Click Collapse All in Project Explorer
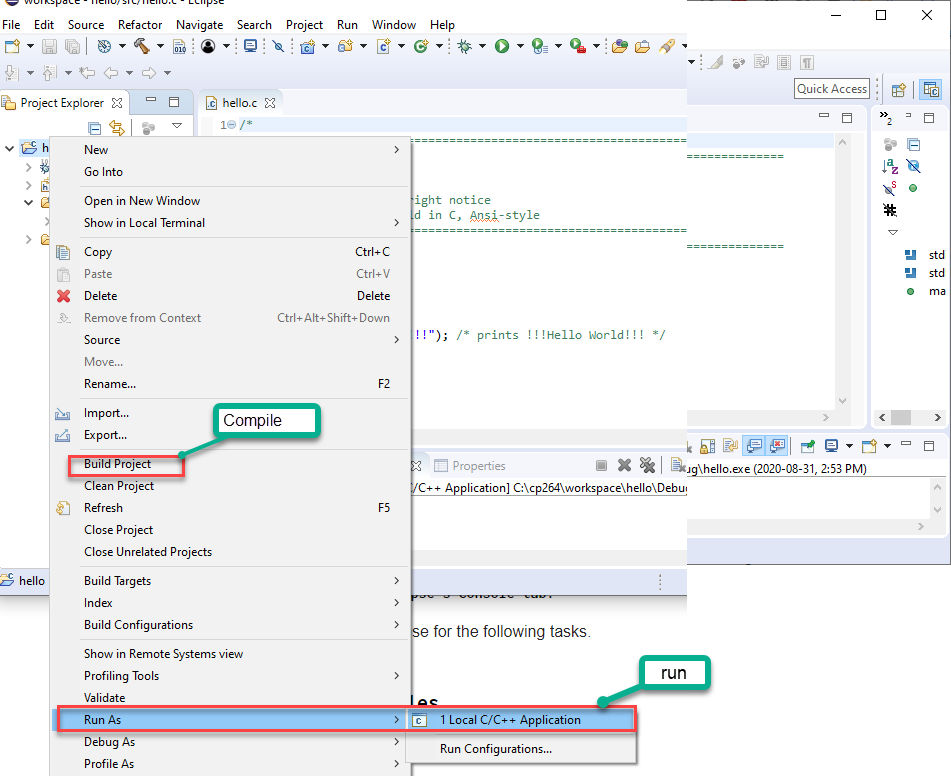Screen dimensions: 951x776 pos(95,128)
